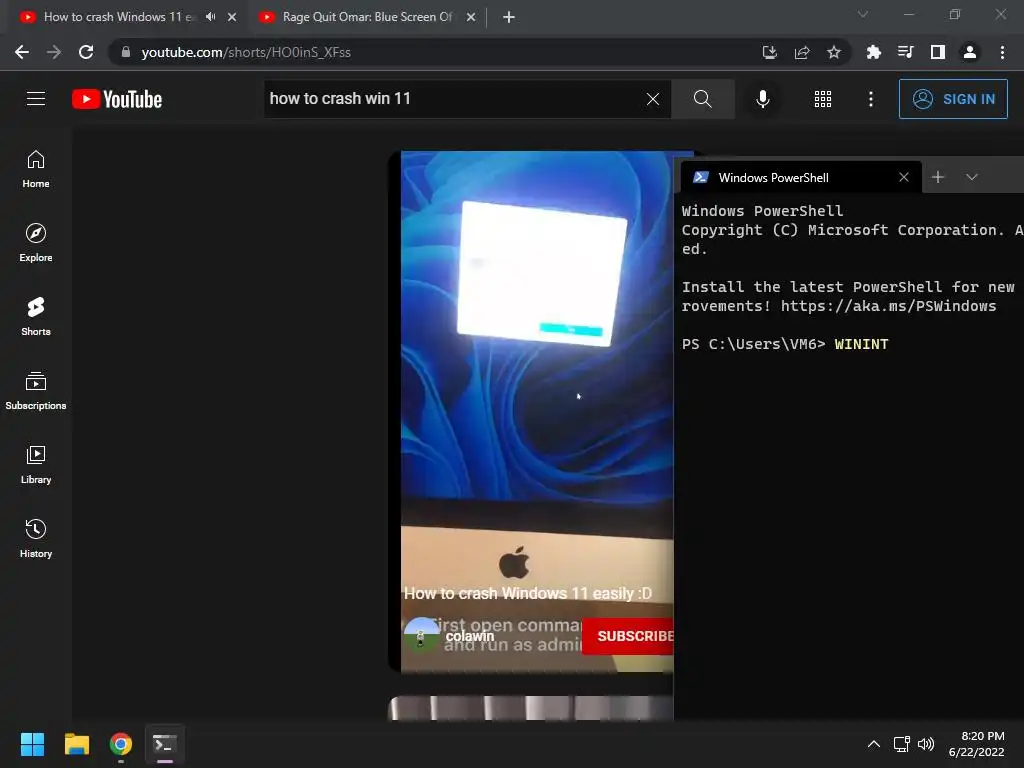
Task: Select the Windows PowerShell tab
Action: click(x=800, y=178)
